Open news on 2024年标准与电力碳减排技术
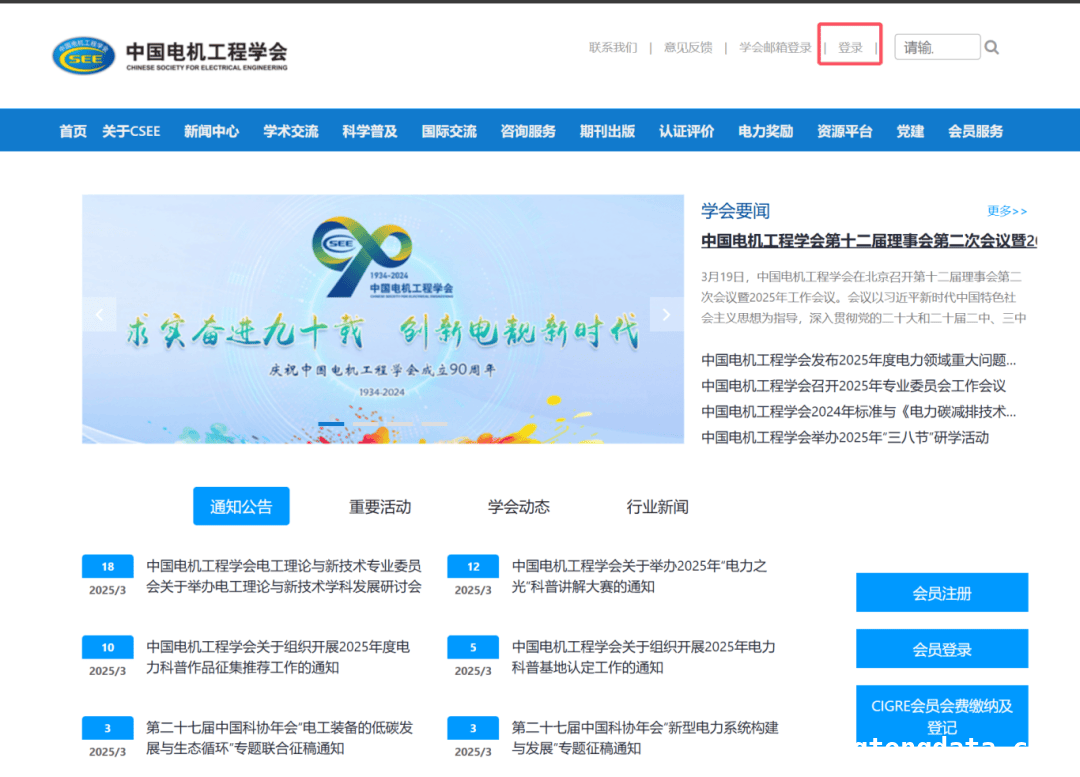Screen dimensions: 1080x777 pyautogui.click(x=858, y=412)
